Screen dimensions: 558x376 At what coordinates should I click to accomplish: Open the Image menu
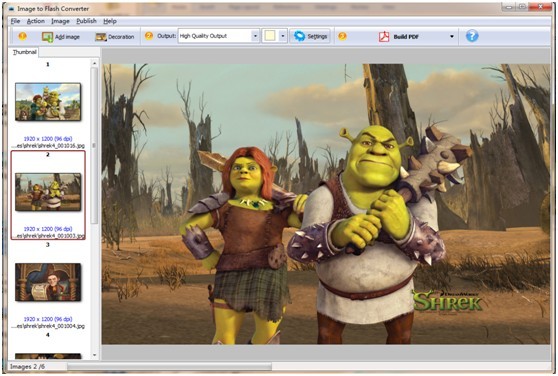pos(60,21)
